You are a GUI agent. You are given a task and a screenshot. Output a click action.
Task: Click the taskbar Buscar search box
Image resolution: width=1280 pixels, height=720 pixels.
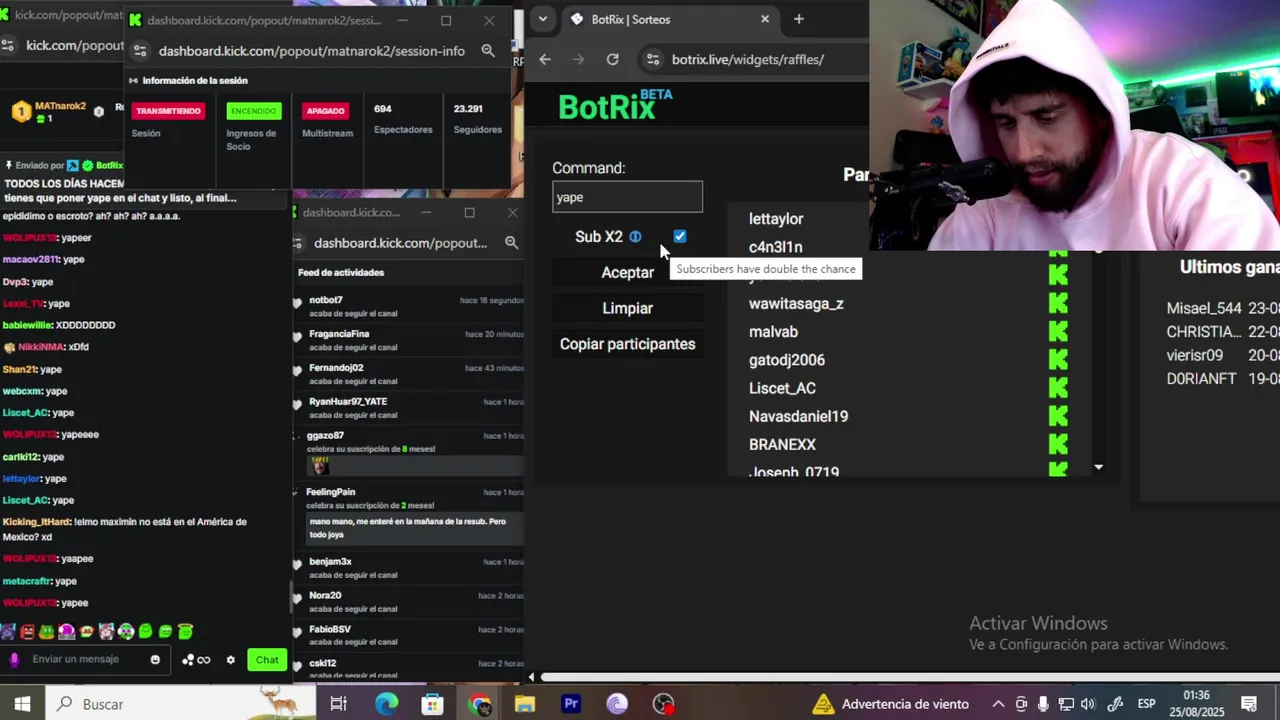pos(180,704)
